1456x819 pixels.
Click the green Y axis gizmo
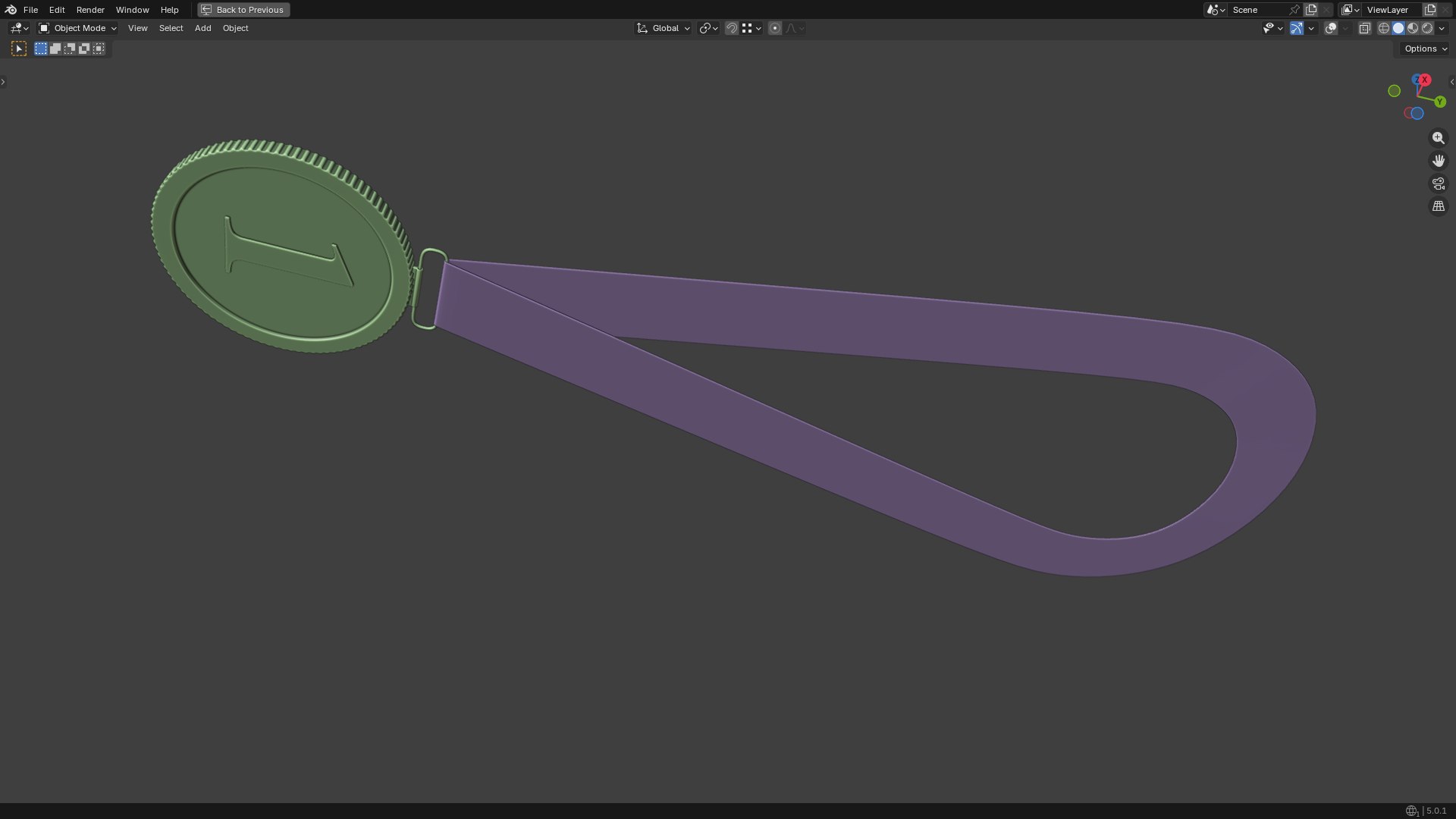[x=1440, y=102]
